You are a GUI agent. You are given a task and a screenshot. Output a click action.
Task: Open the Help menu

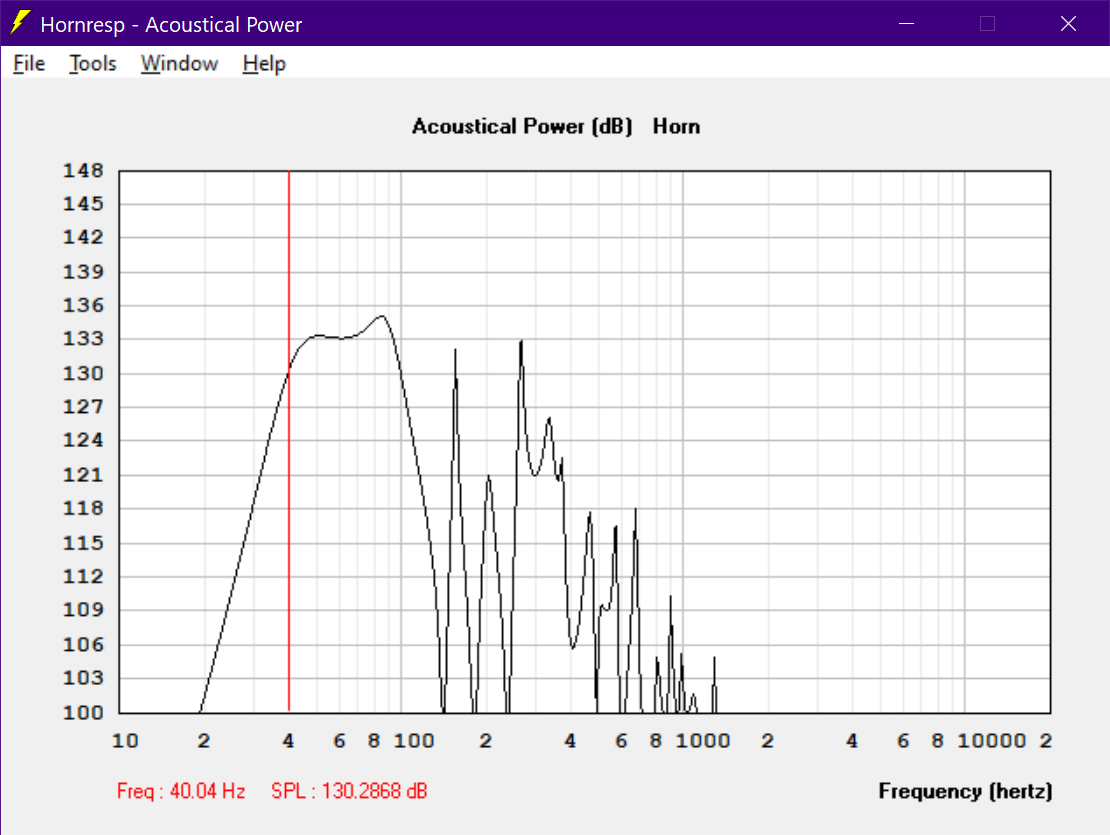(264, 64)
